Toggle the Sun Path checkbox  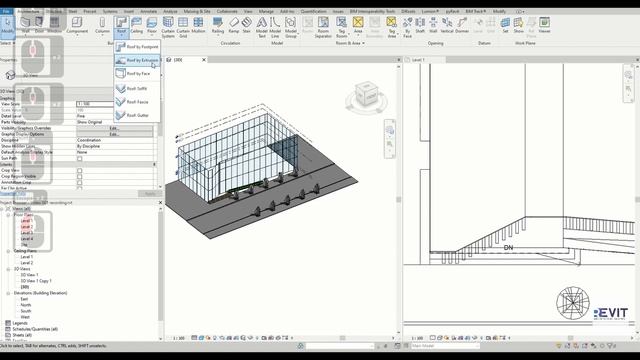coord(80,158)
